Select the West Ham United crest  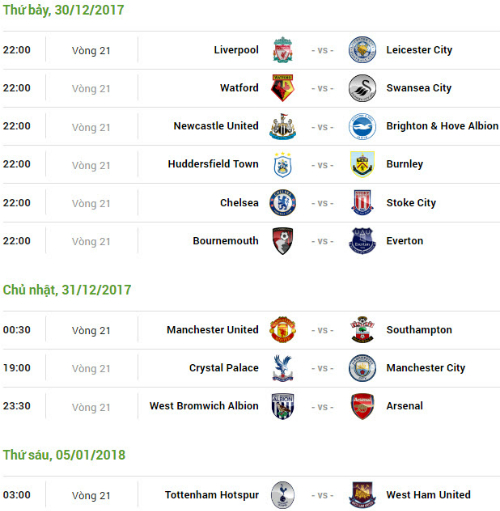point(362,495)
